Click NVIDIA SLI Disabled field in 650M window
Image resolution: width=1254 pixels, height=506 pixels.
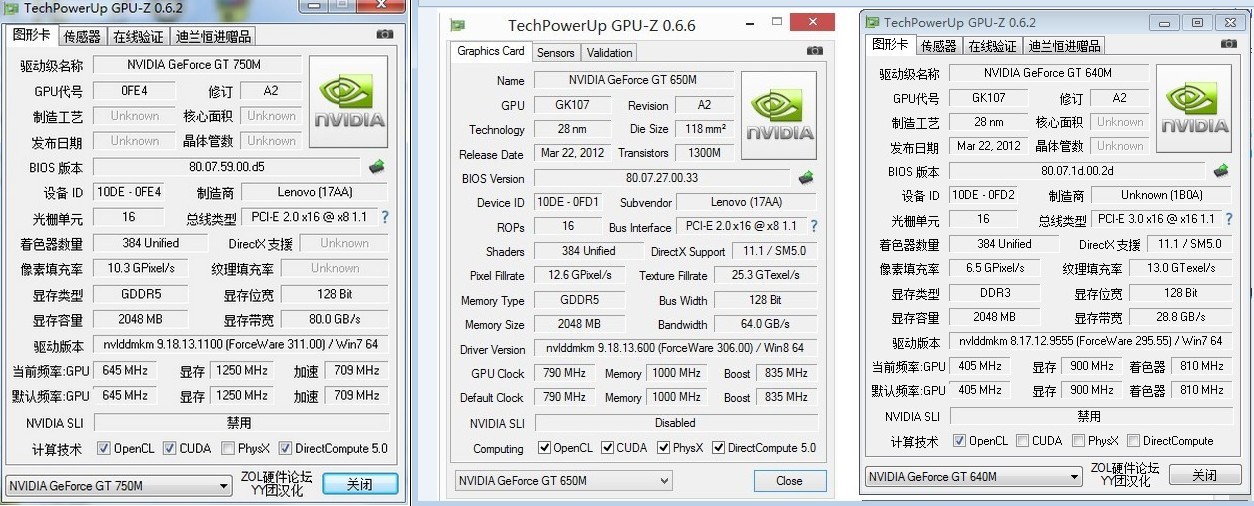click(x=675, y=423)
